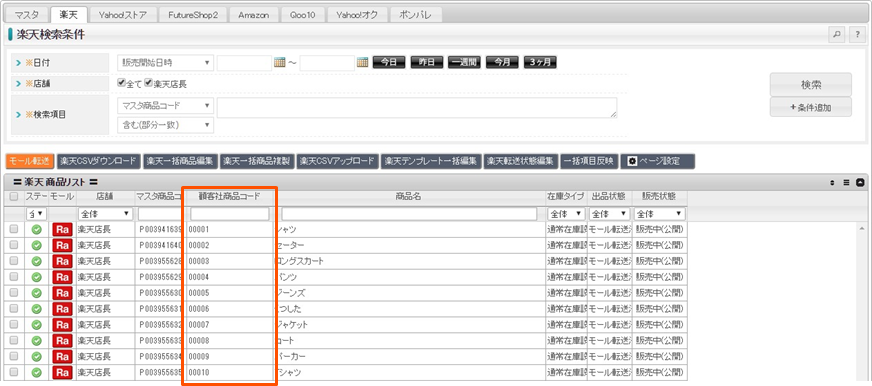
Task: Click the magnifier icon in search header
Action: 836,34
